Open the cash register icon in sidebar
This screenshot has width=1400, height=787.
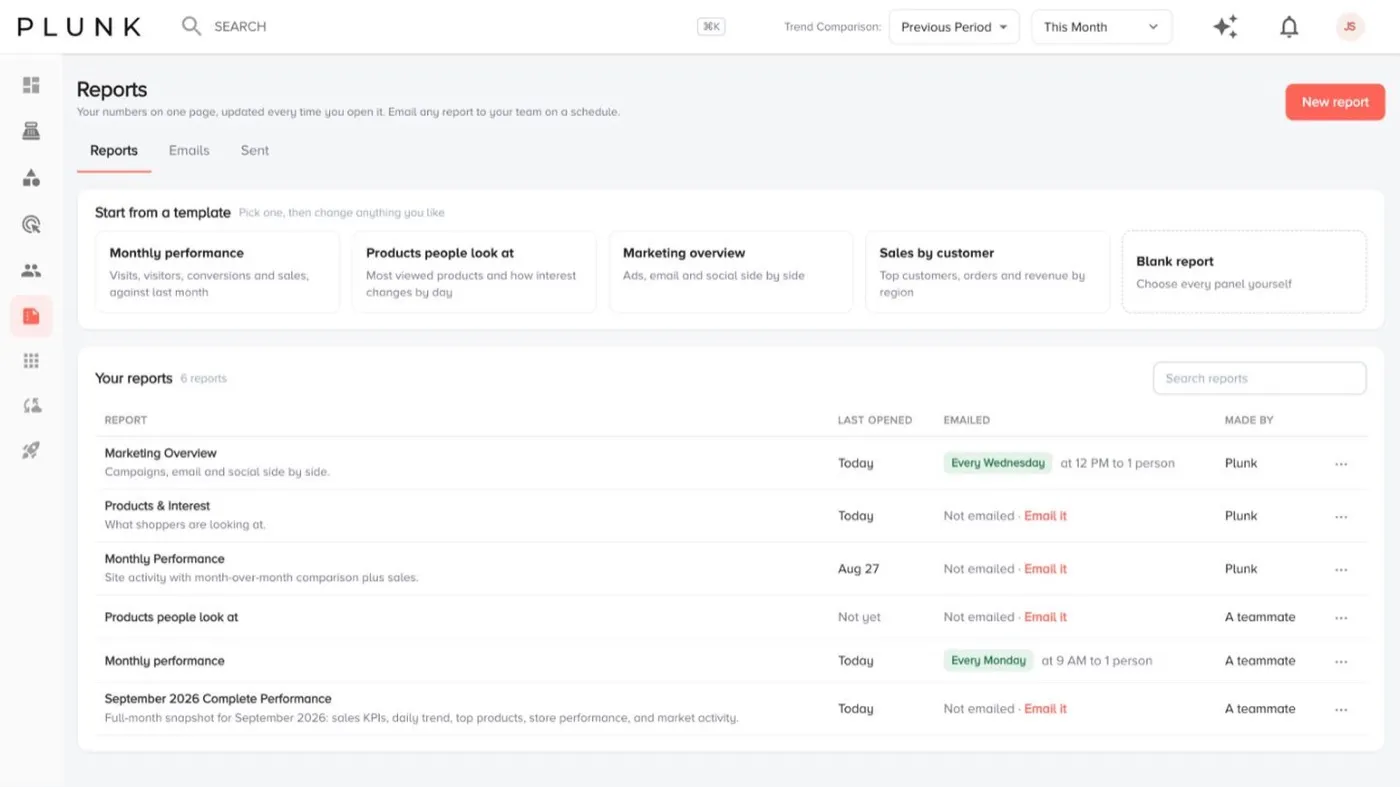(x=31, y=131)
